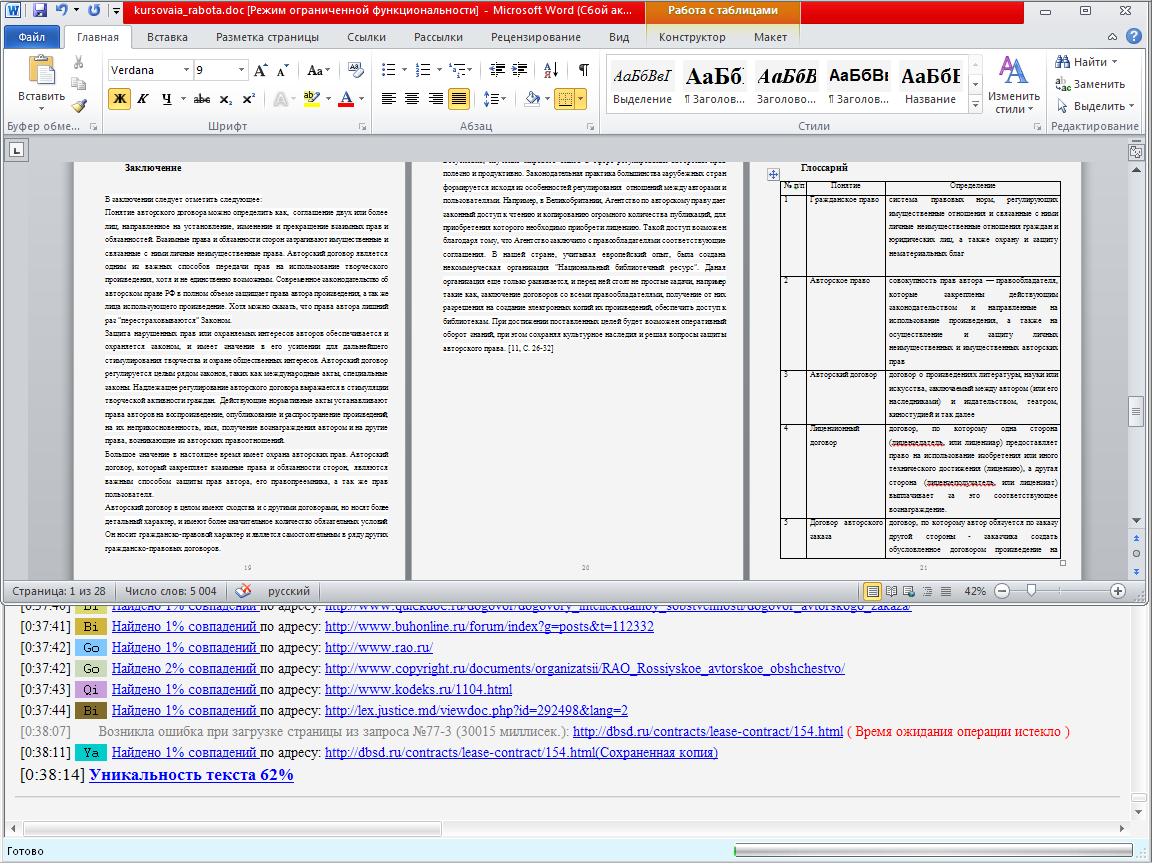This screenshot has height=864, width=1152.
Task: Open the Verdana font name dropdown
Action: (186, 70)
